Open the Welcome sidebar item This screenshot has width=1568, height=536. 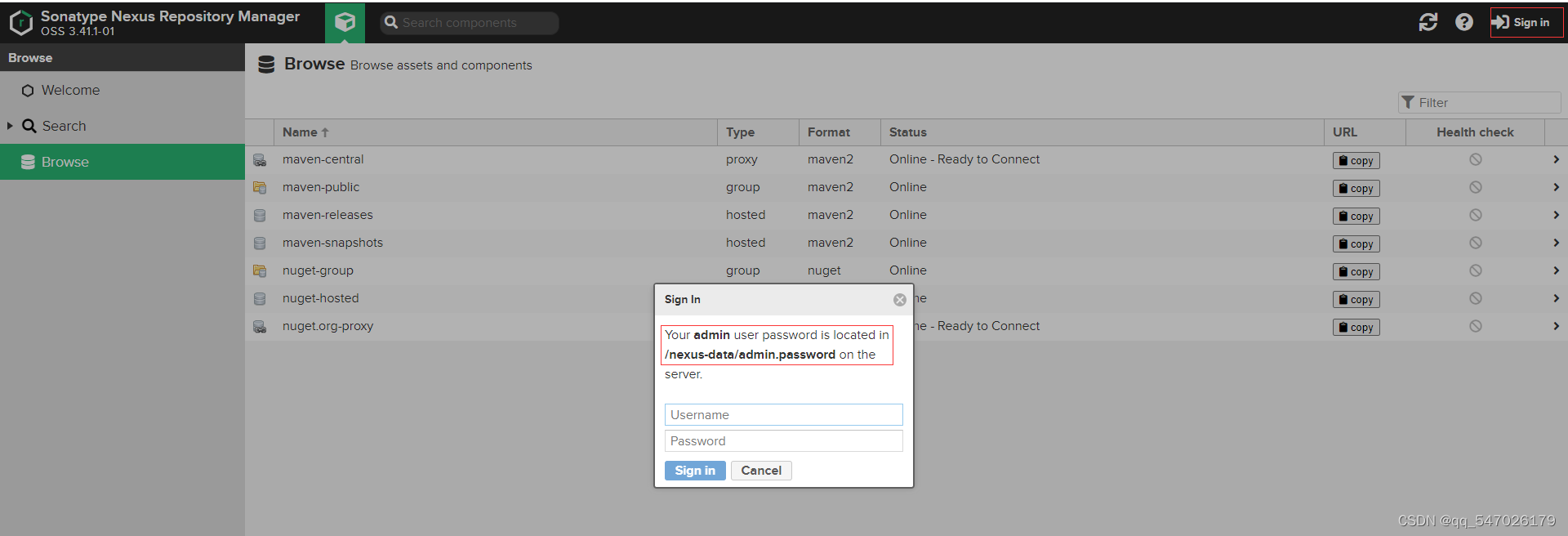coord(122,90)
